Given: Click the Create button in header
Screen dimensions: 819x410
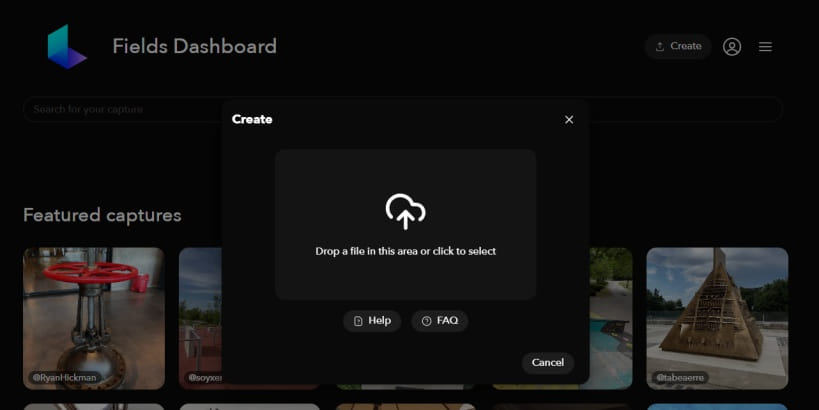Looking at the screenshot, I should click(678, 46).
